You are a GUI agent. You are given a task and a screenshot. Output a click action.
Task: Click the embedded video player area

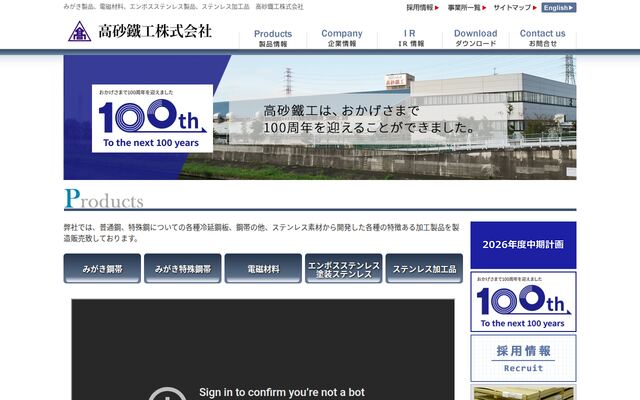(x=263, y=349)
